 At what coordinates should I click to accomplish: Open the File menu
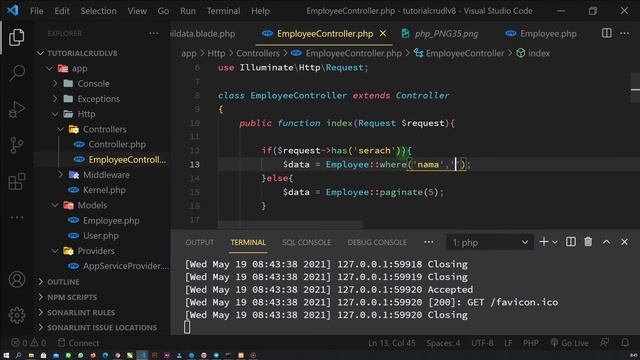pos(36,11)
